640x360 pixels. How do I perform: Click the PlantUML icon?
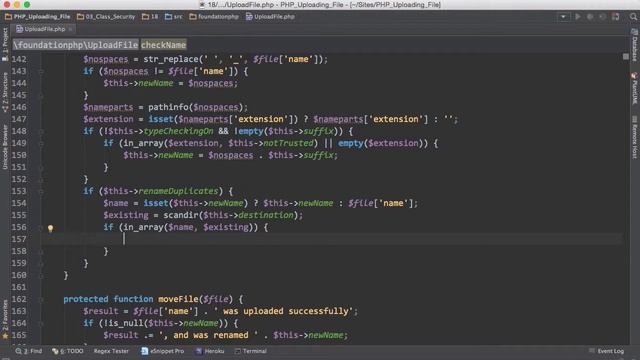634,76
